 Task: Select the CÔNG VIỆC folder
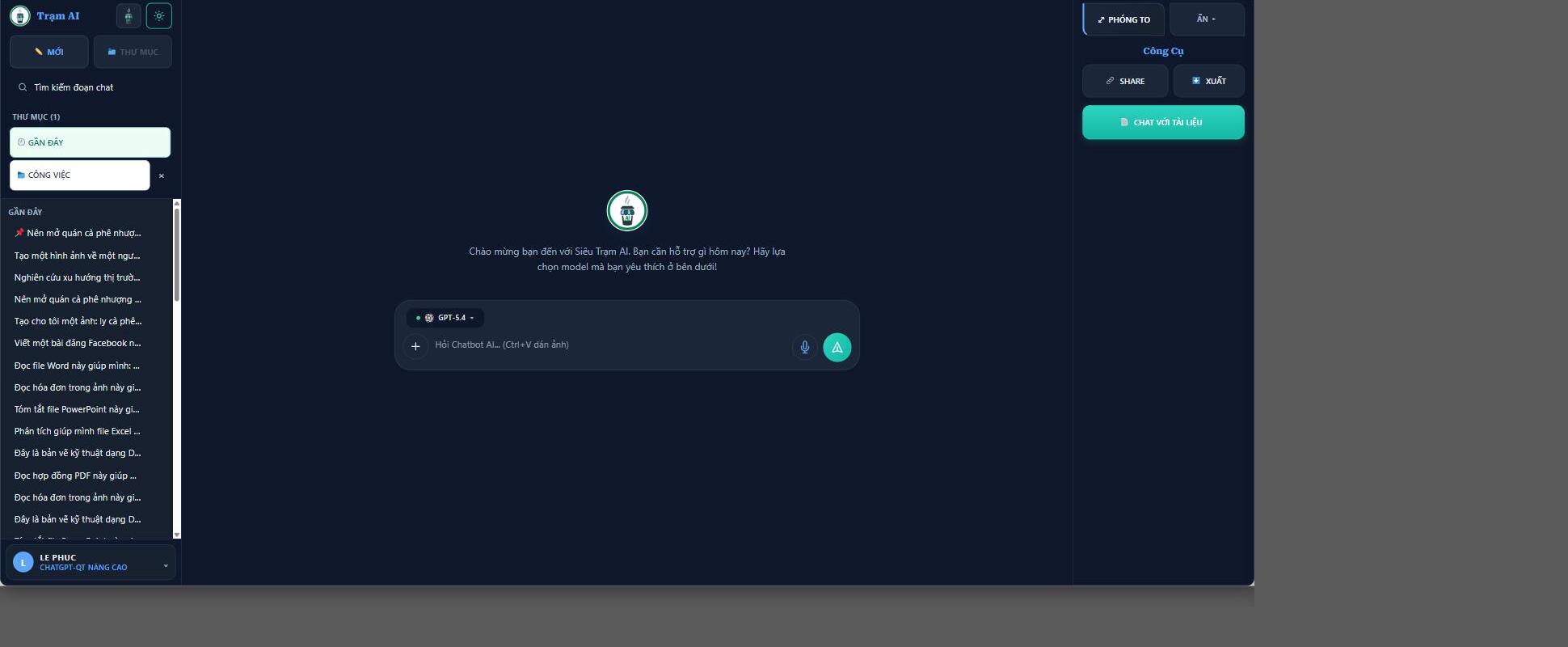pos(79,175)
